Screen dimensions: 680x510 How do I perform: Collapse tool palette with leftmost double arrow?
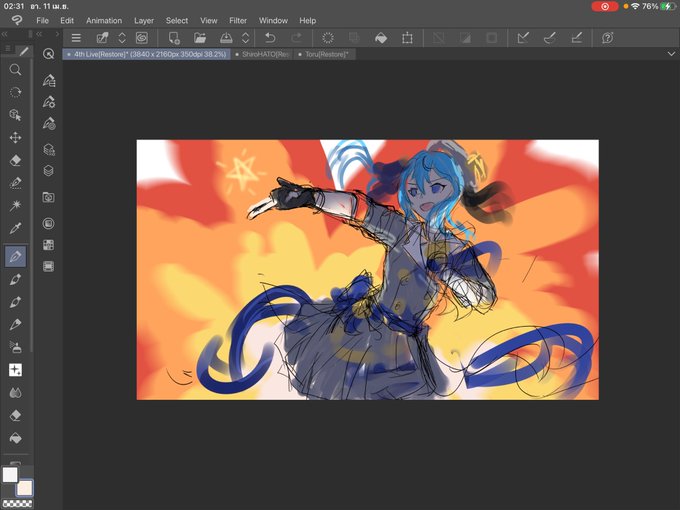(4, 34)
